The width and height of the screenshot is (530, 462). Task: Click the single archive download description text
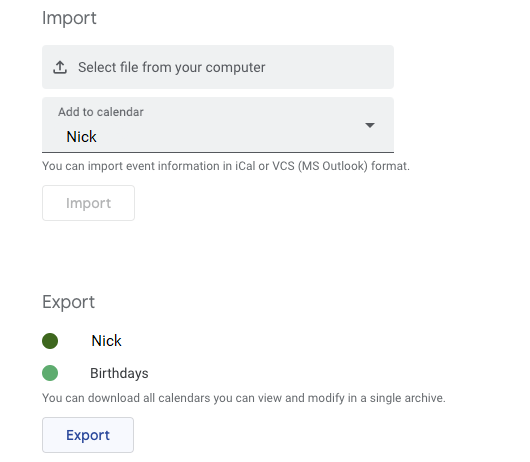coord(244,398)
